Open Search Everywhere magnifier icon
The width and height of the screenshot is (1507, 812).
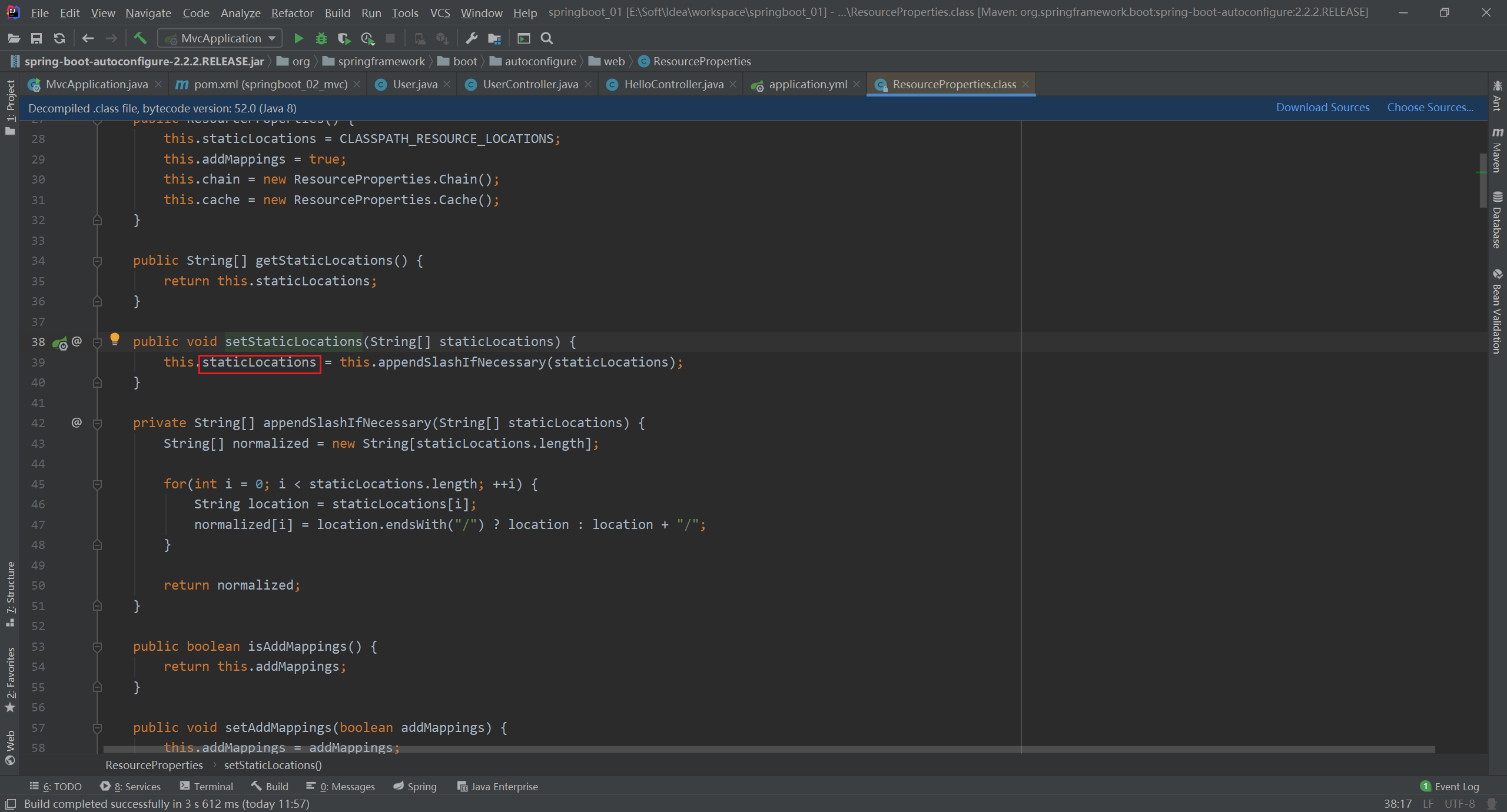pos(547,38)
